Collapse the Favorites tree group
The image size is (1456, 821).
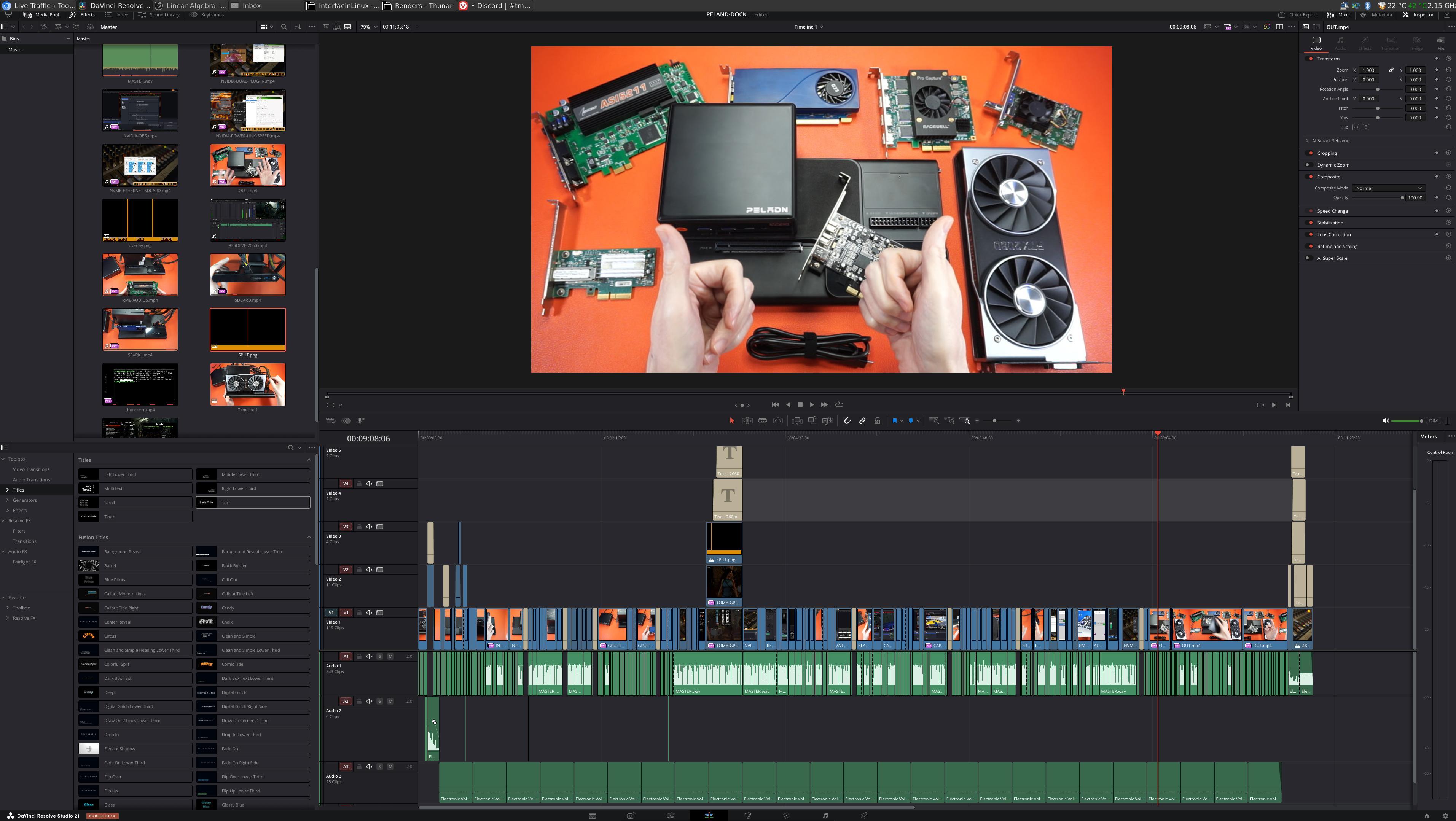coord(3,598)
